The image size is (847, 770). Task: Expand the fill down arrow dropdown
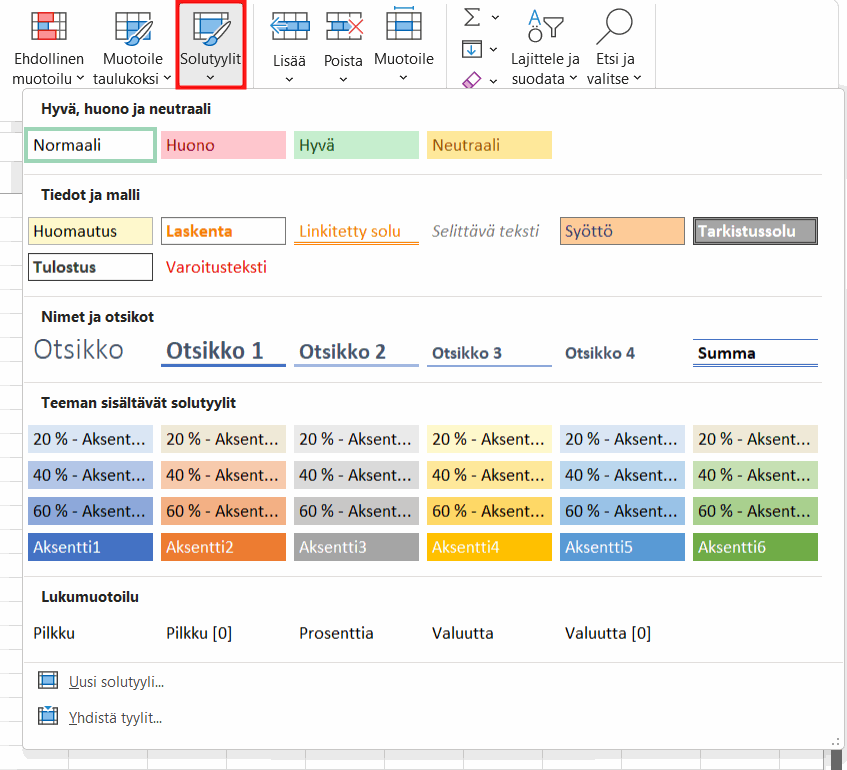pos(493,50)
